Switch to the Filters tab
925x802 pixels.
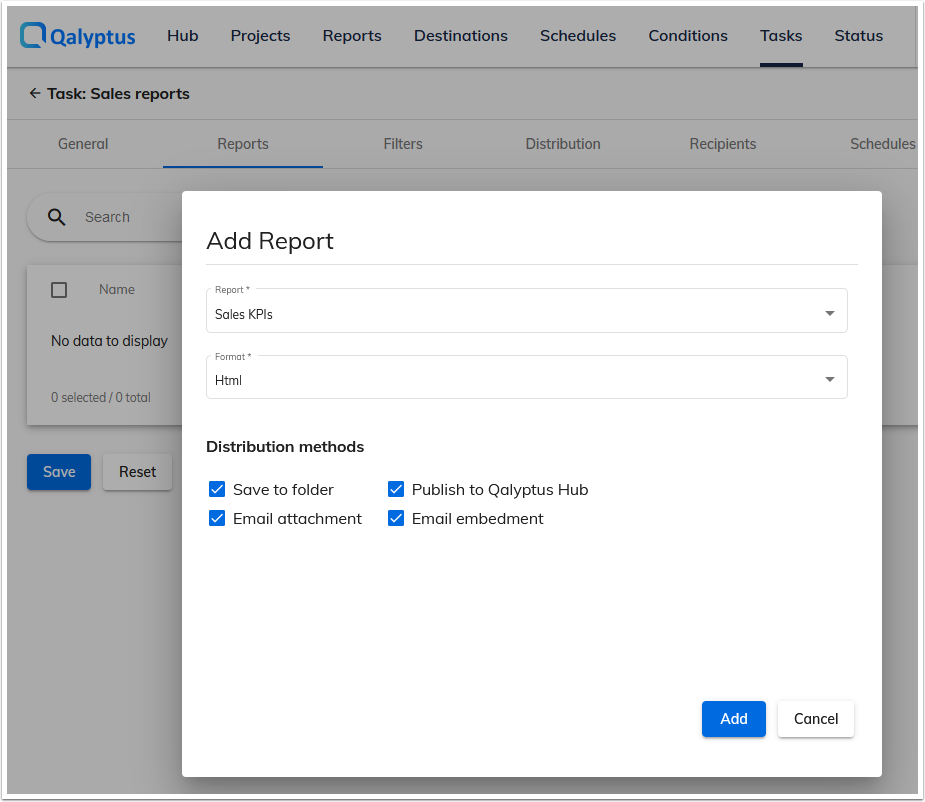[402, 144]
